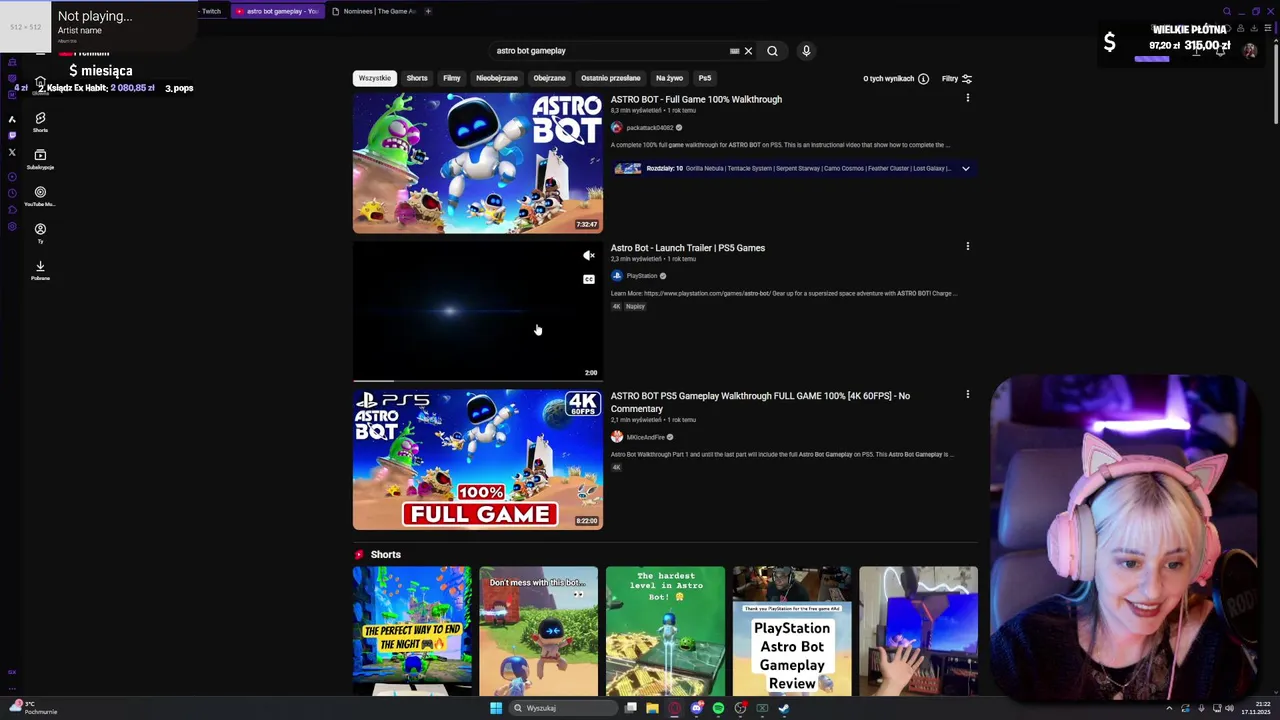
Task: Click the YouTube search input field
Action: point(610,51)
